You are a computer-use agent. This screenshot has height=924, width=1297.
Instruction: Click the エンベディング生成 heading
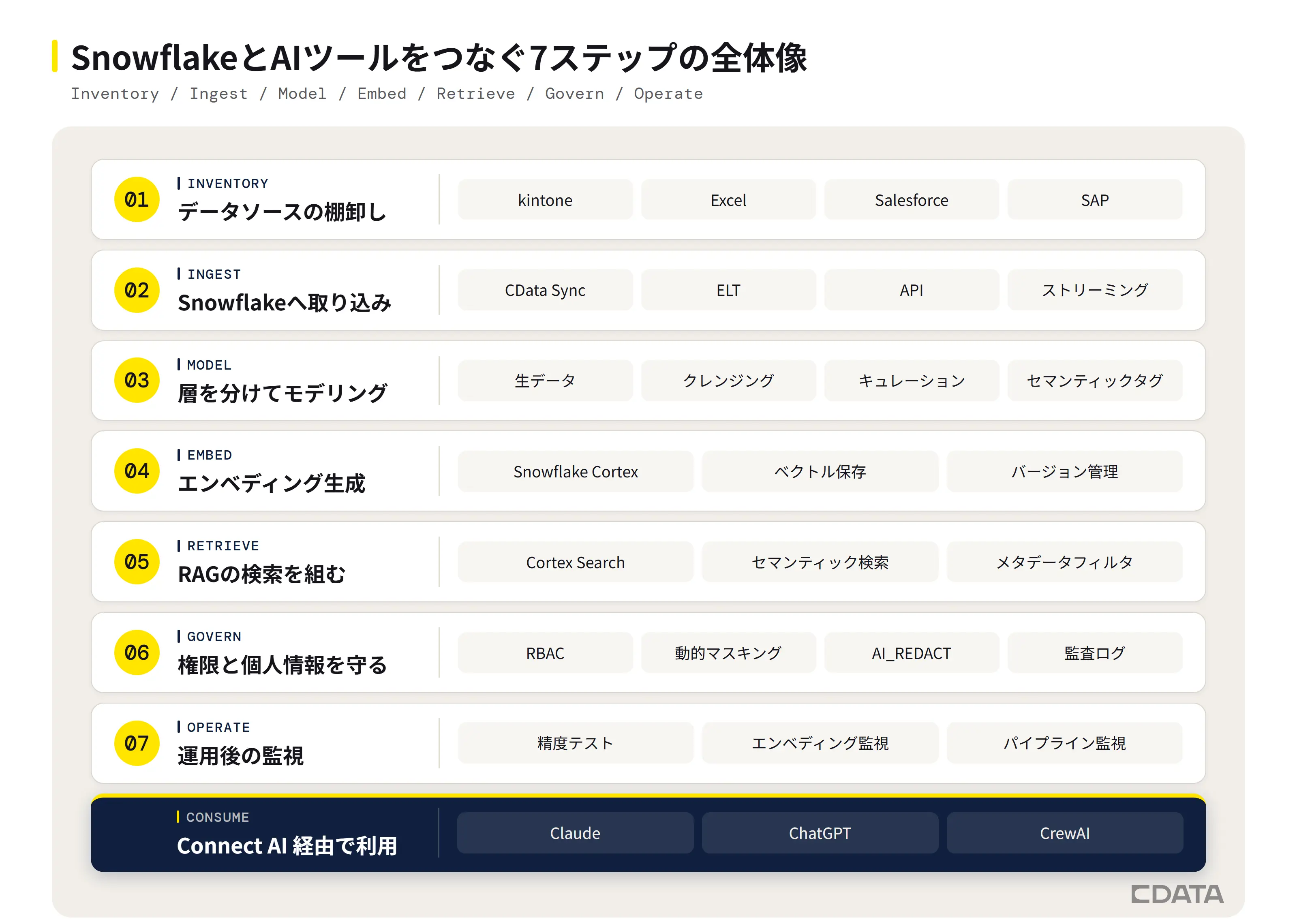pos(271,483)
